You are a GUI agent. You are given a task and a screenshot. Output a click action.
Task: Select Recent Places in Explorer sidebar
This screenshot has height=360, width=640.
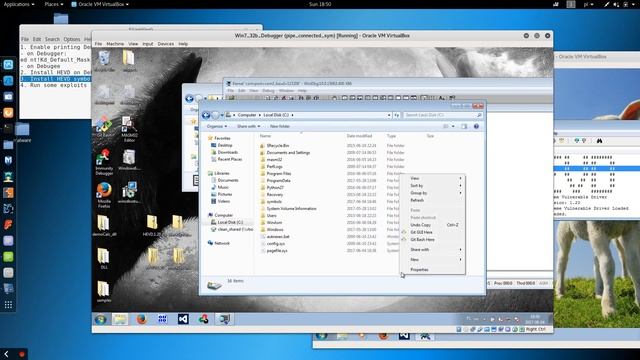tap(229, 159)
